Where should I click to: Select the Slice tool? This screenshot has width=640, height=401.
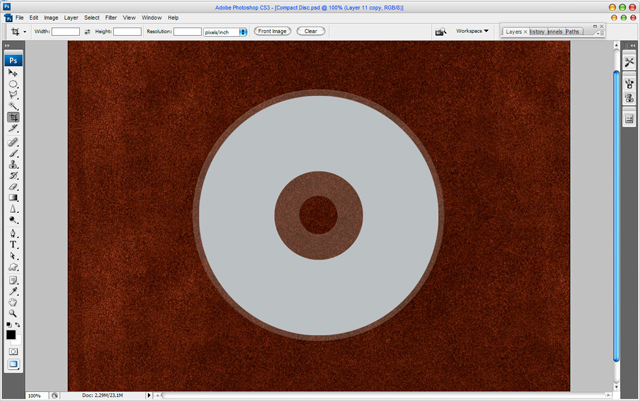pyautogui.click(x=13, y=128)
